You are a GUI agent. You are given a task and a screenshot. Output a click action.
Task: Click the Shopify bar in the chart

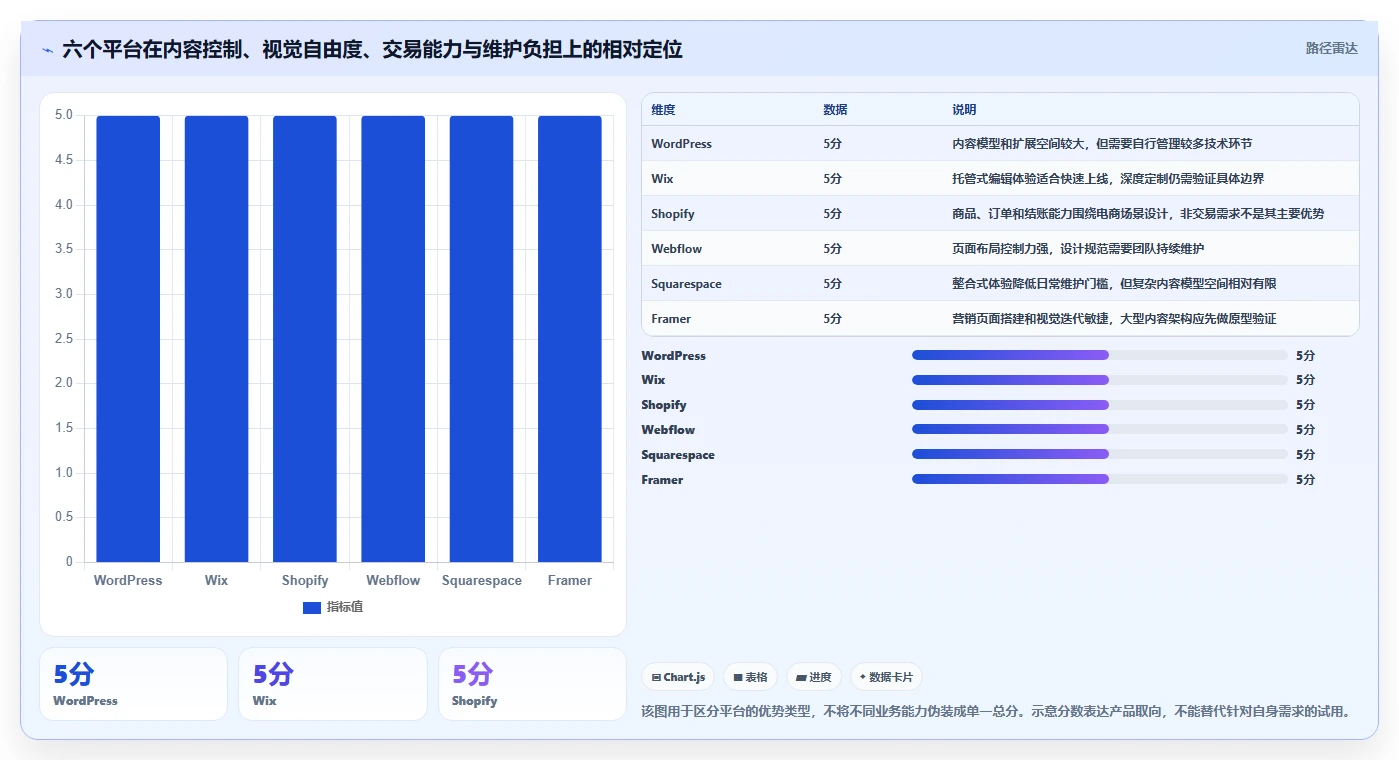click(305, 338)
